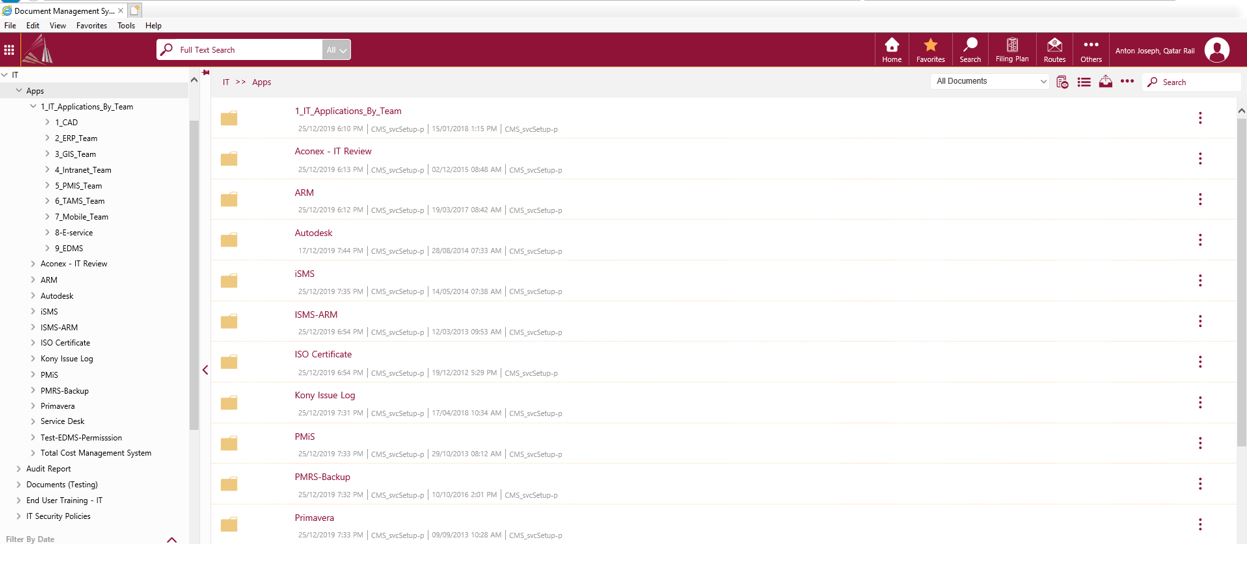Open the Favorites menu in the menu bar
1251x565 pixels.
91,25
